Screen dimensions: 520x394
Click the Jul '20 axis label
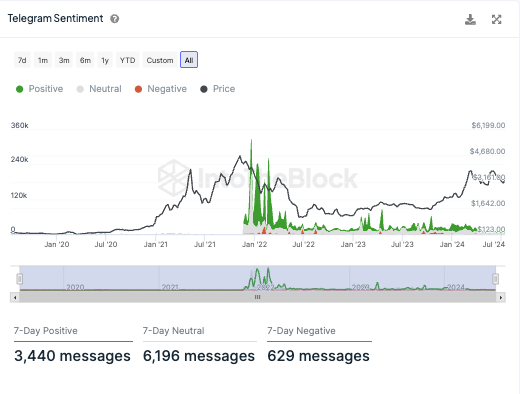click(106, 245)
